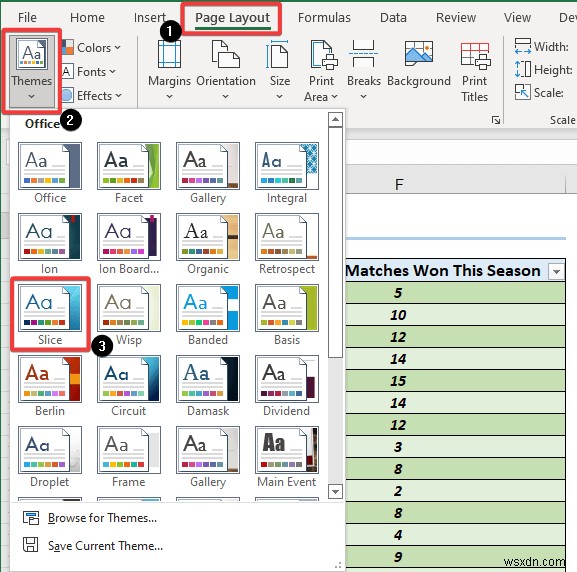The height and width of the screenshot is (572, 577).
Task: Switch to the View tab
Action: click(517, 17)
